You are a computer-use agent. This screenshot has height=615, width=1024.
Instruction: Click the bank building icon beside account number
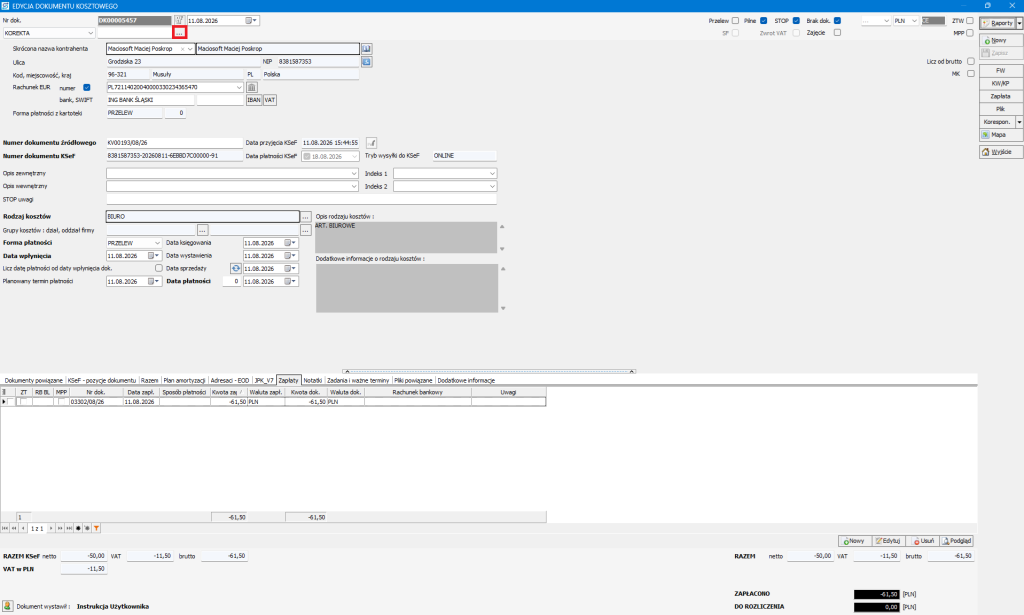pyautogui.click(x=251, y=87)
